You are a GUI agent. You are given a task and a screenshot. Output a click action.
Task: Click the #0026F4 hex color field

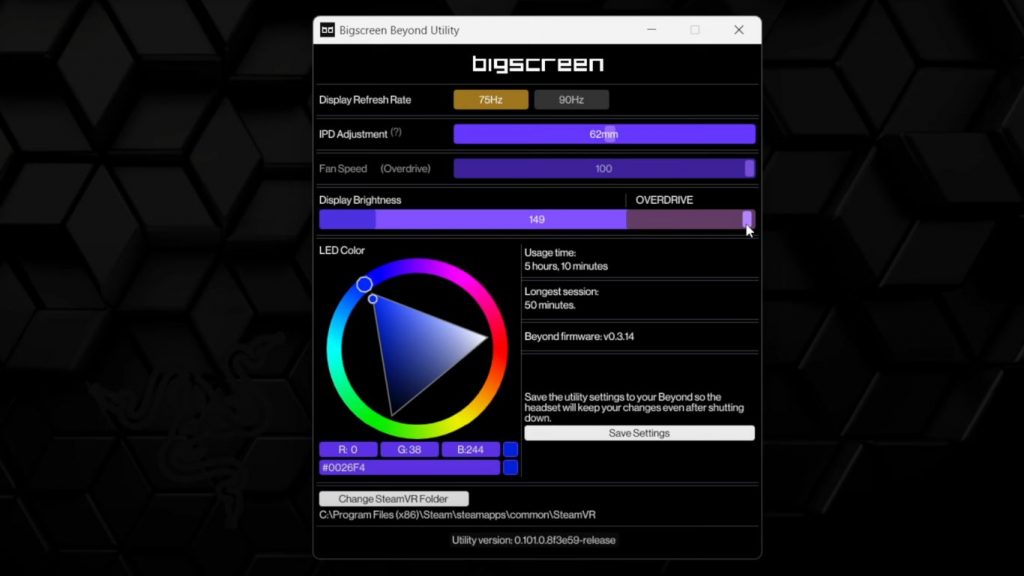(409, 467)
